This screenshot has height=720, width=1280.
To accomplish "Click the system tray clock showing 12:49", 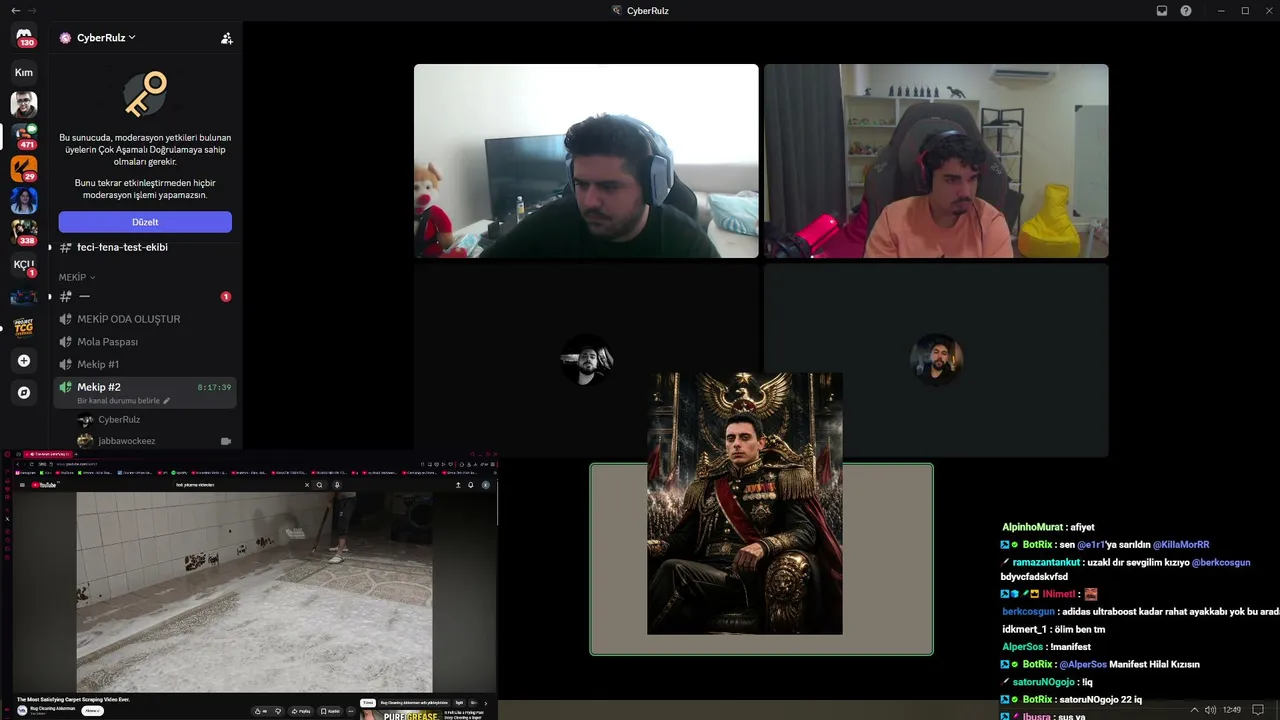I will [1232, 710].
